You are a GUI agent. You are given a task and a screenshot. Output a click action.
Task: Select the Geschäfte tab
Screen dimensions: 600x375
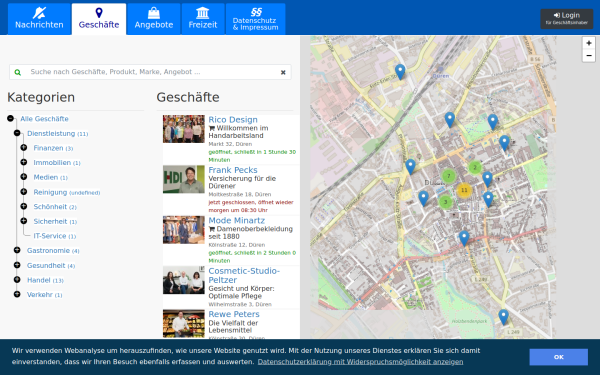coord(99,19)
